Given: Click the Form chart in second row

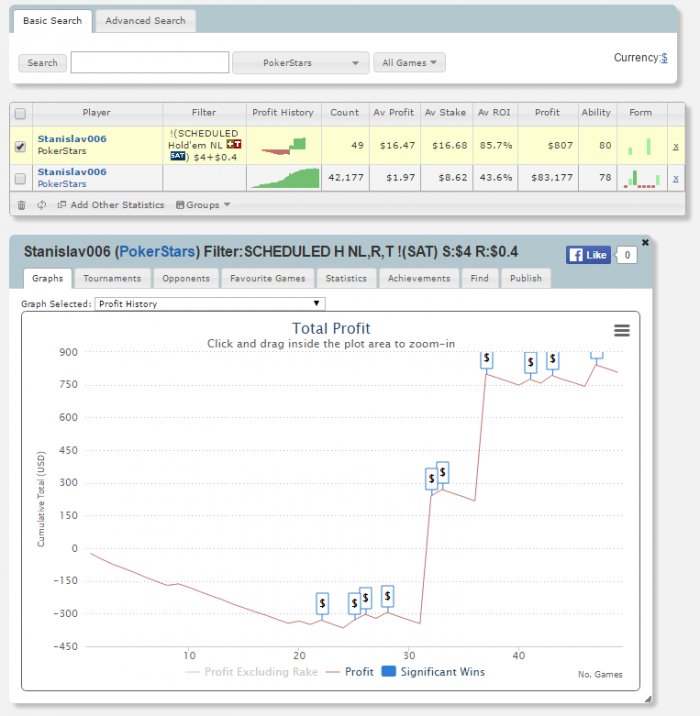Looking at the screenshot, I should 640,179.
